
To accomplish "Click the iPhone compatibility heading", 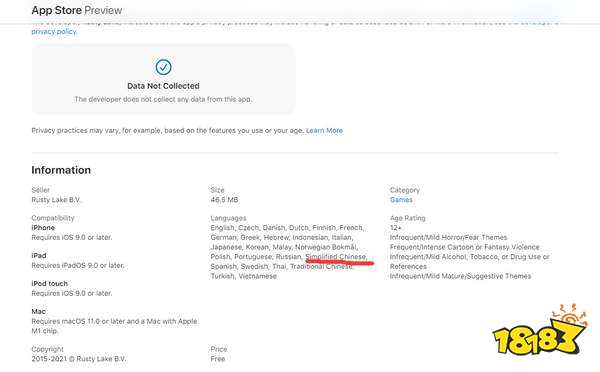I will (x=43, y=228).
